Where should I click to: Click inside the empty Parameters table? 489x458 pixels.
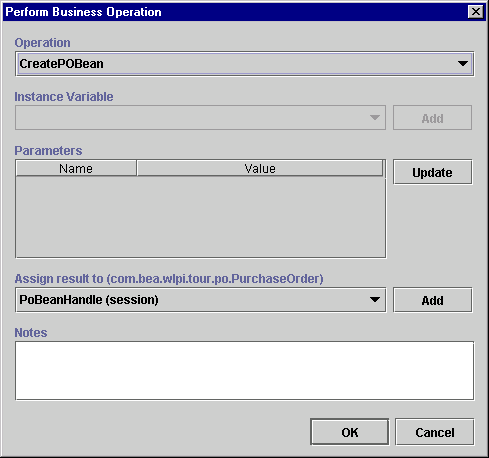tap(201, 217)
